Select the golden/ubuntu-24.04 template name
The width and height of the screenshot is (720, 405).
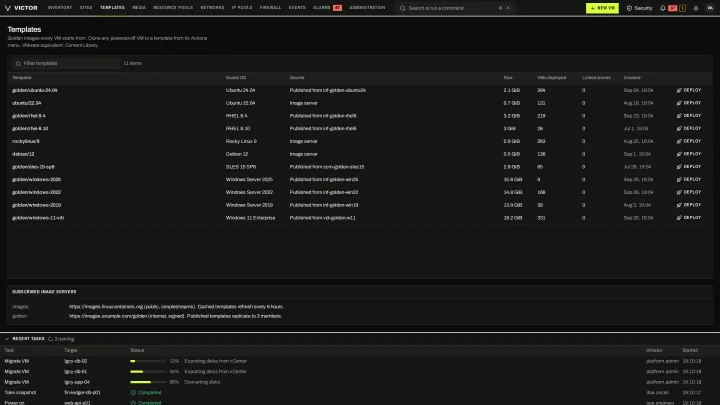[35, 90]
